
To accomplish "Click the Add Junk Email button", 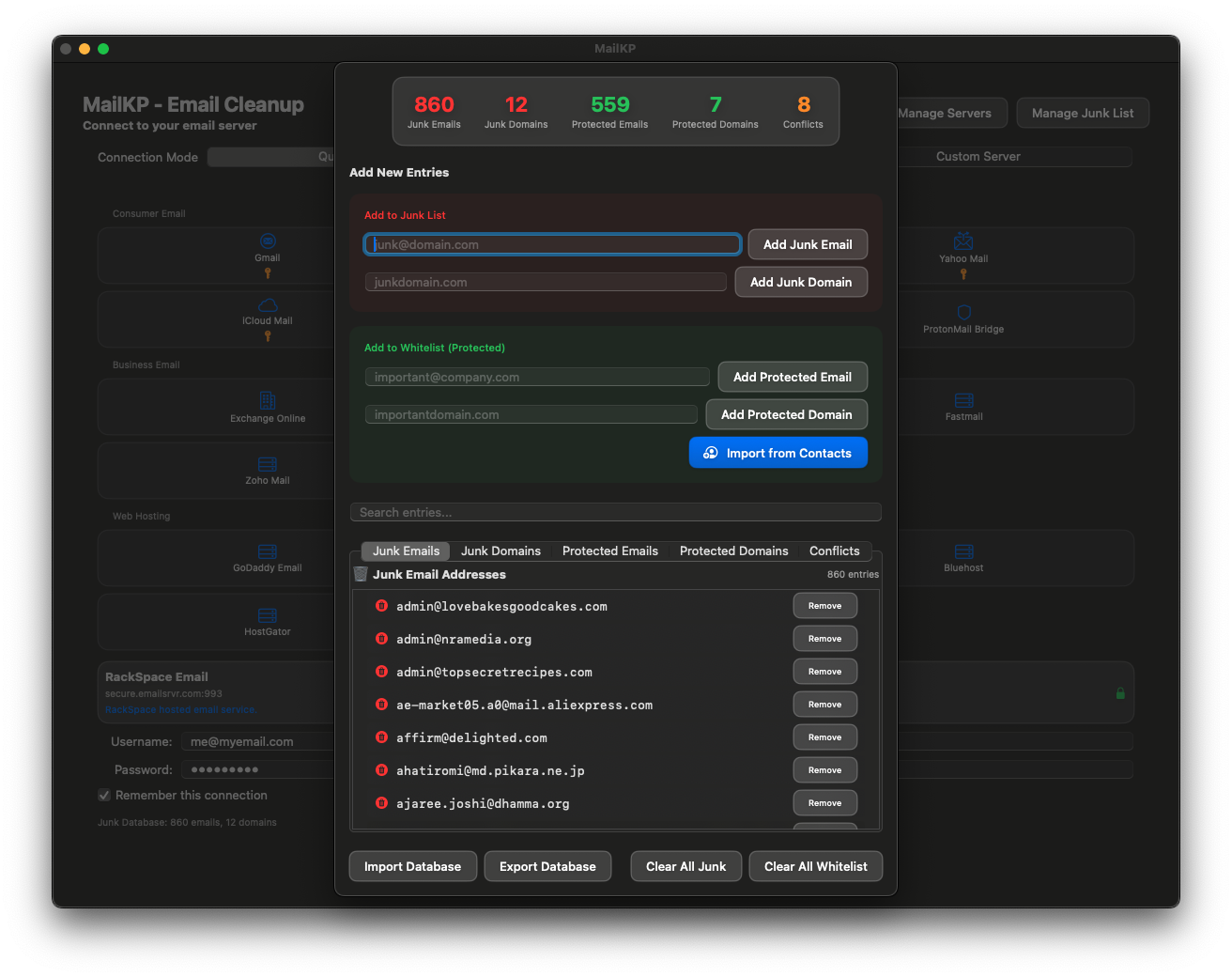I will click(808, 244).
